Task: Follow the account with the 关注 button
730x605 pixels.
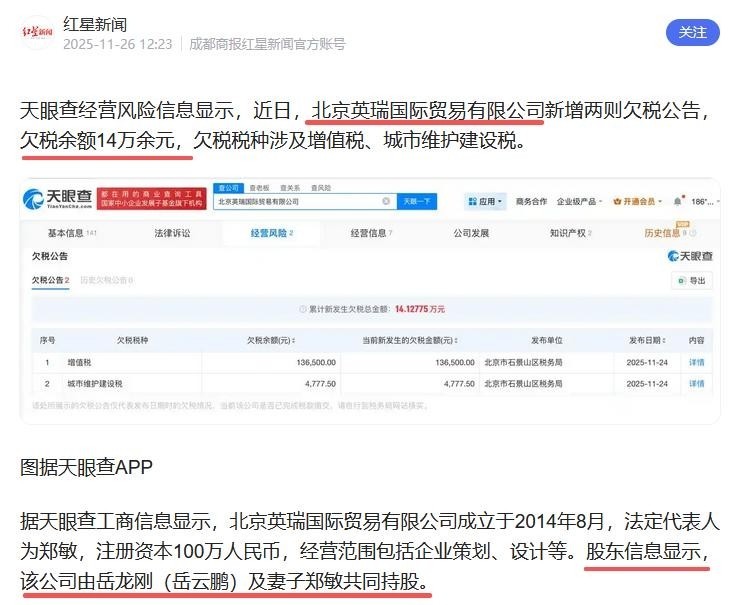Action: coord(692,32)
